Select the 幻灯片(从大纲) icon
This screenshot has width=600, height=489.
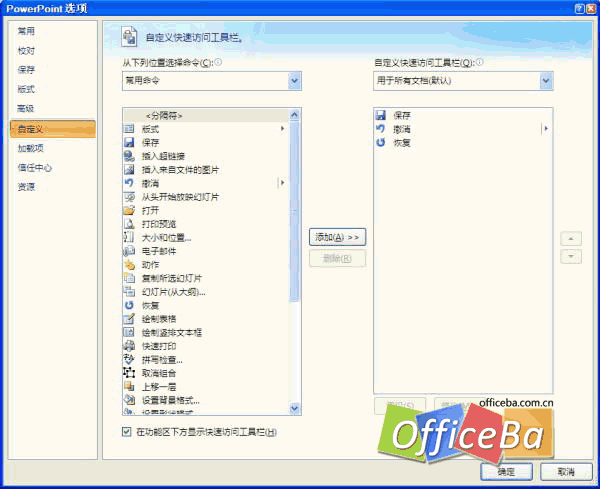coord(129,292)
